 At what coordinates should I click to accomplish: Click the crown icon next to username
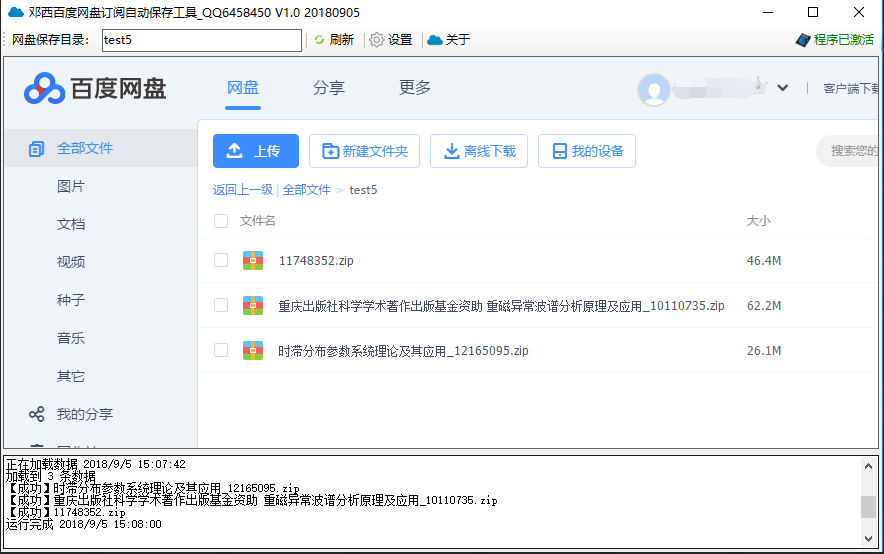[x=759, y=85]
